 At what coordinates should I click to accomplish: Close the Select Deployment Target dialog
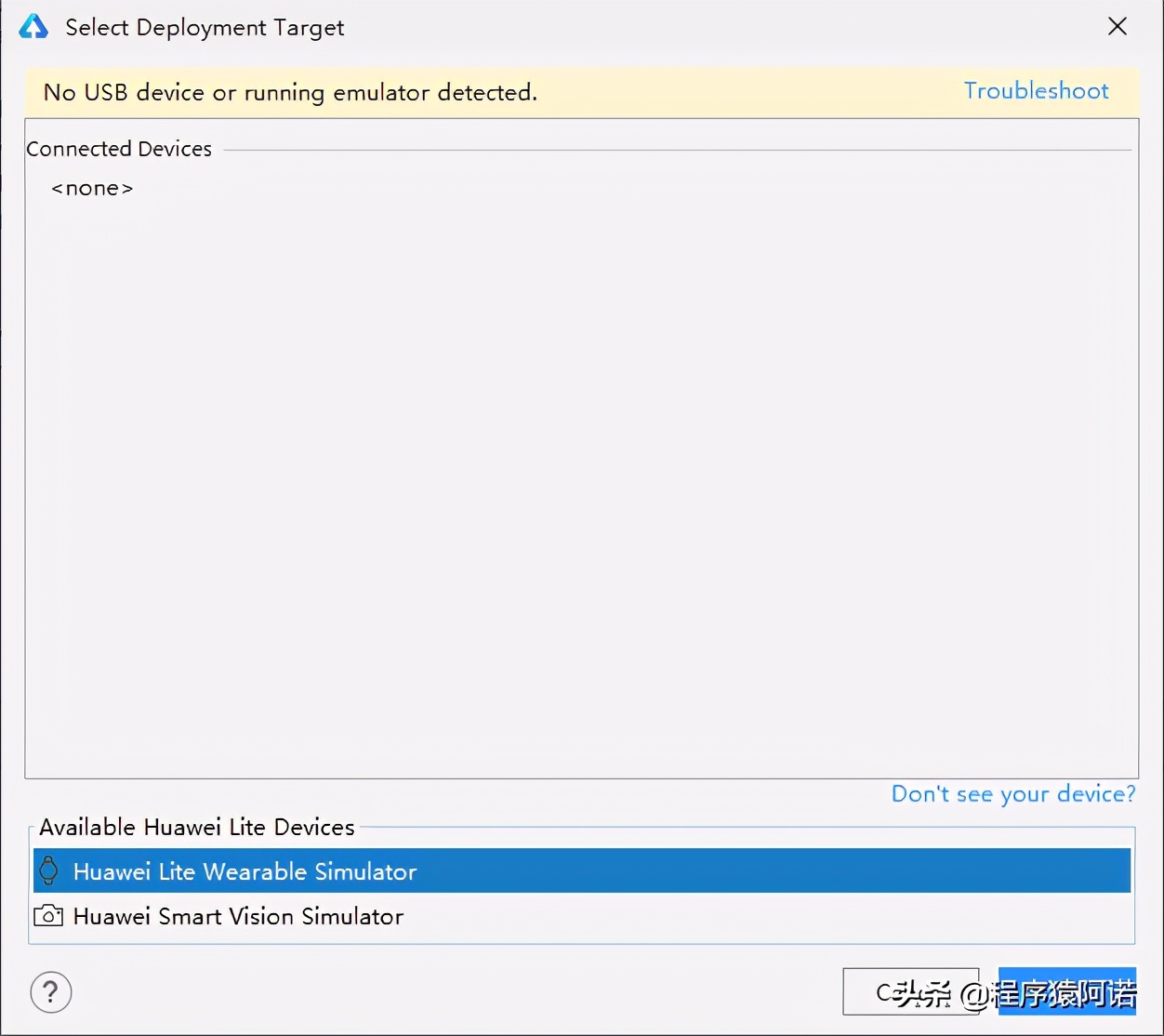coord(1118,27)
